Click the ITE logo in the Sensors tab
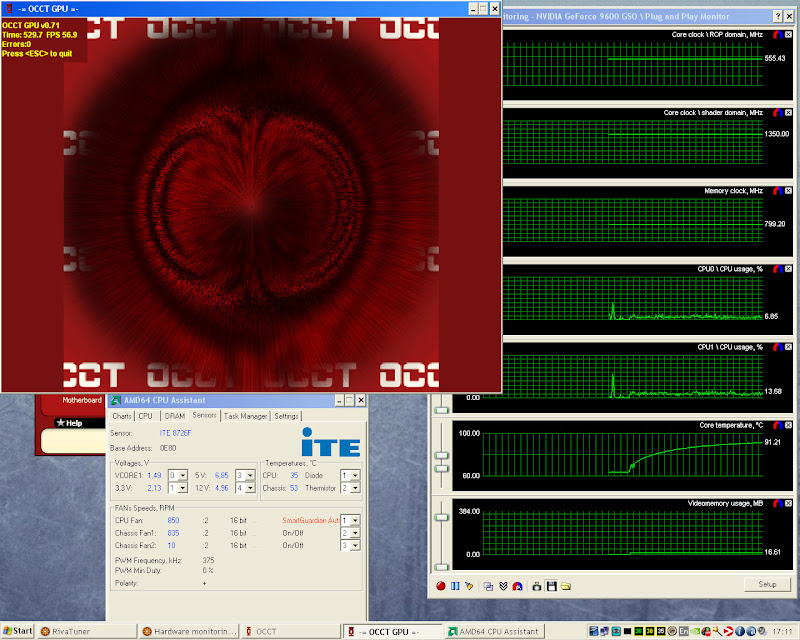Screen dimensions: 800x640 [x=331, y=442]
